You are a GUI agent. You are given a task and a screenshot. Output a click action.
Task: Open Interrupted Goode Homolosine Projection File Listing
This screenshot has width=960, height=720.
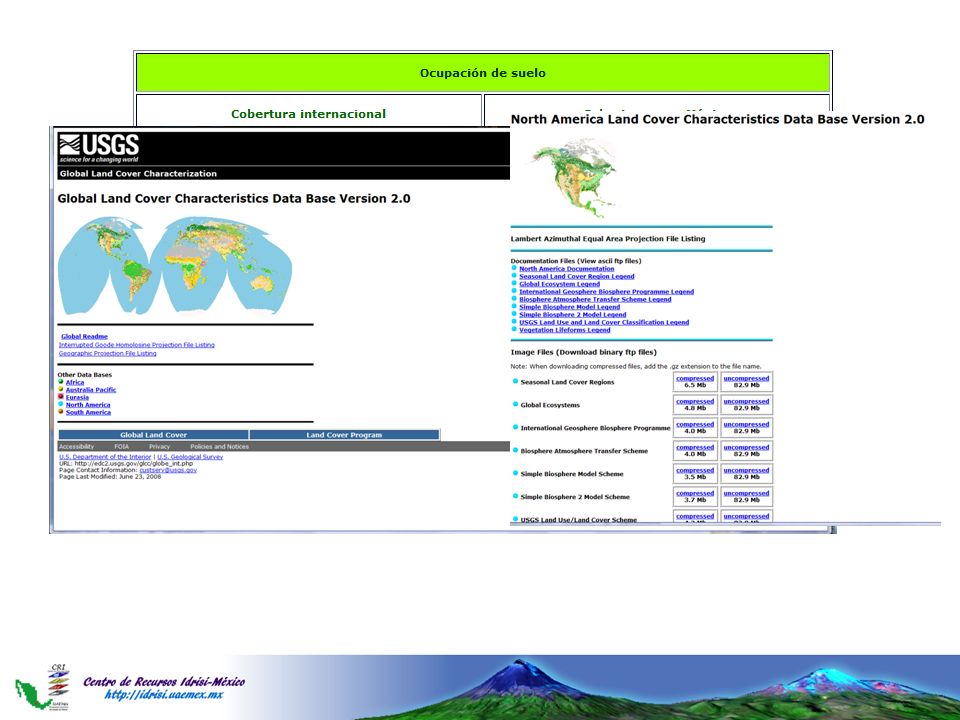(x=137, y=345)
